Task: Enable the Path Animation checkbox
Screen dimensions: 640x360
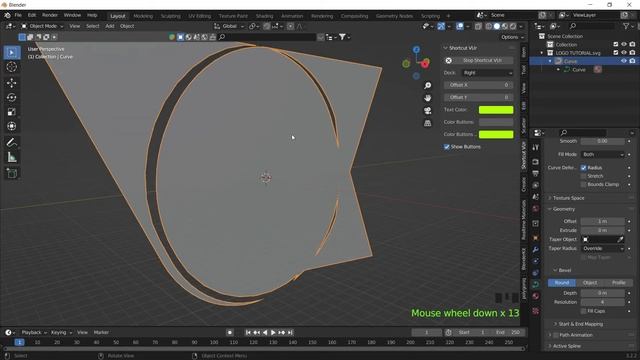Action: [x=556, y=335]
